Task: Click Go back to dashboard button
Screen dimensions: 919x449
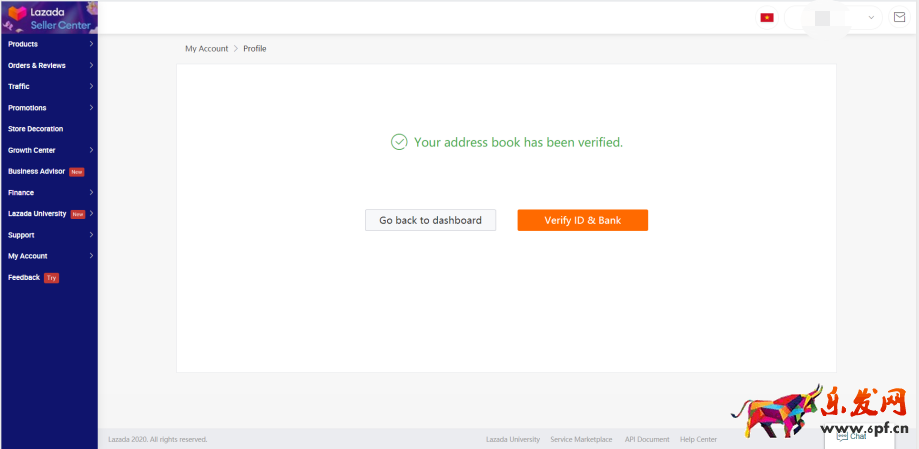Action: click(430, 220)
